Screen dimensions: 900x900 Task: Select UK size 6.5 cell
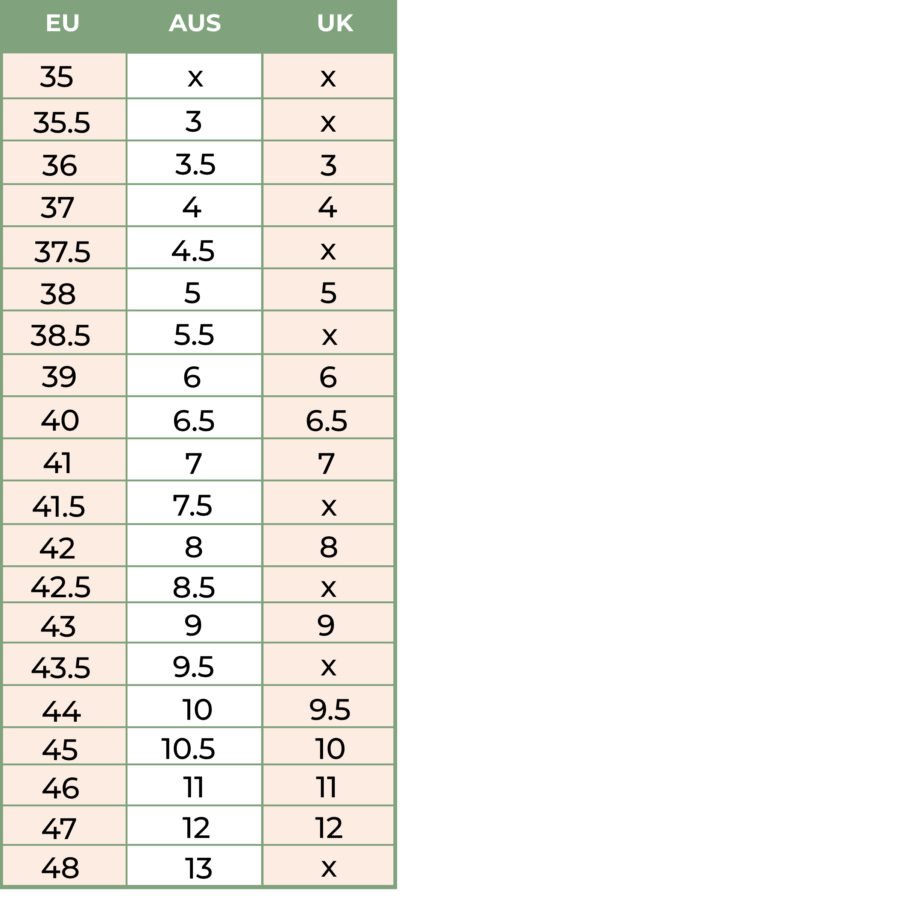(x=327, y=421)
